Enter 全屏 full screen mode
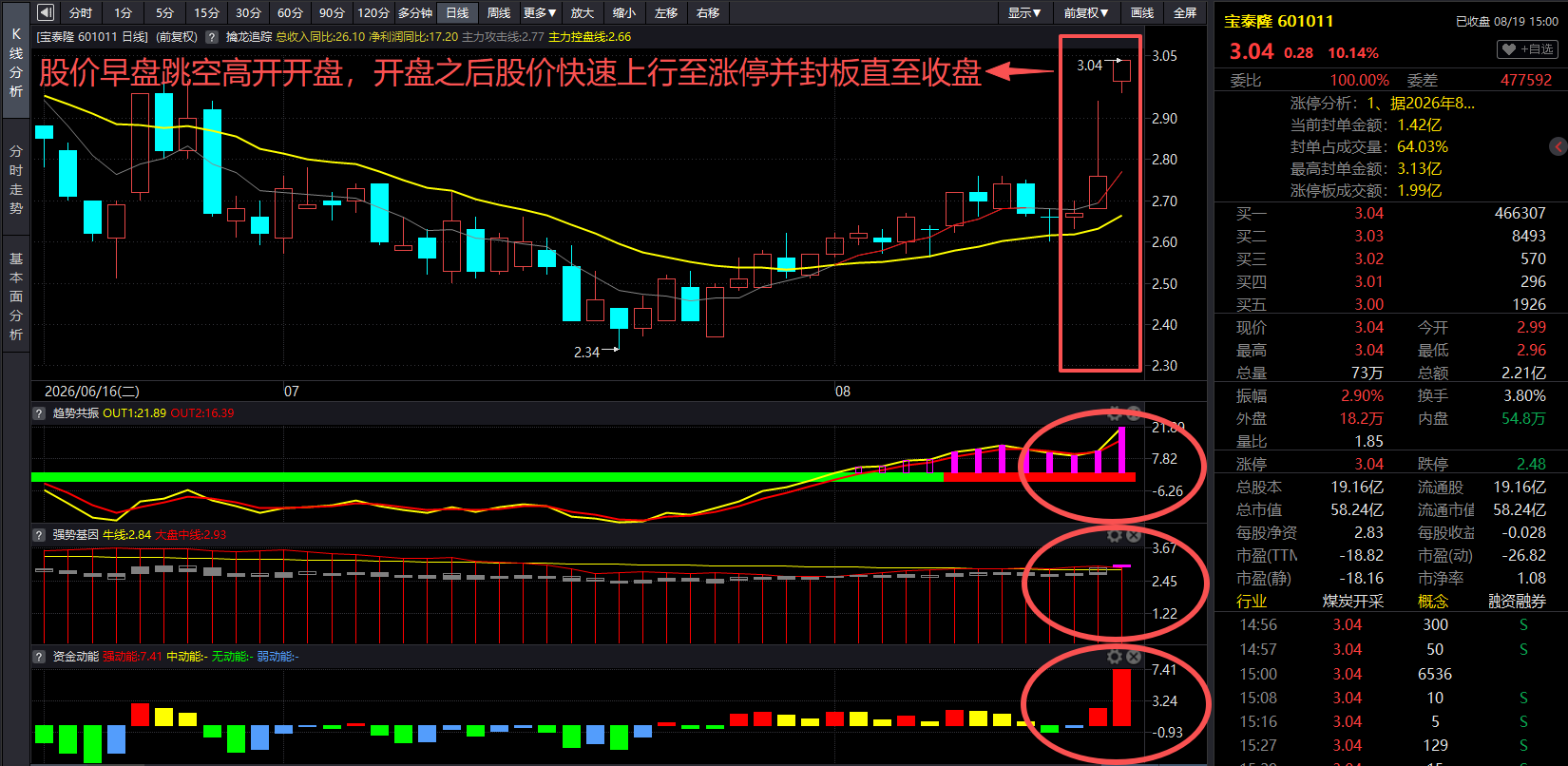 pyautogui.click(x=1185, y=12)
